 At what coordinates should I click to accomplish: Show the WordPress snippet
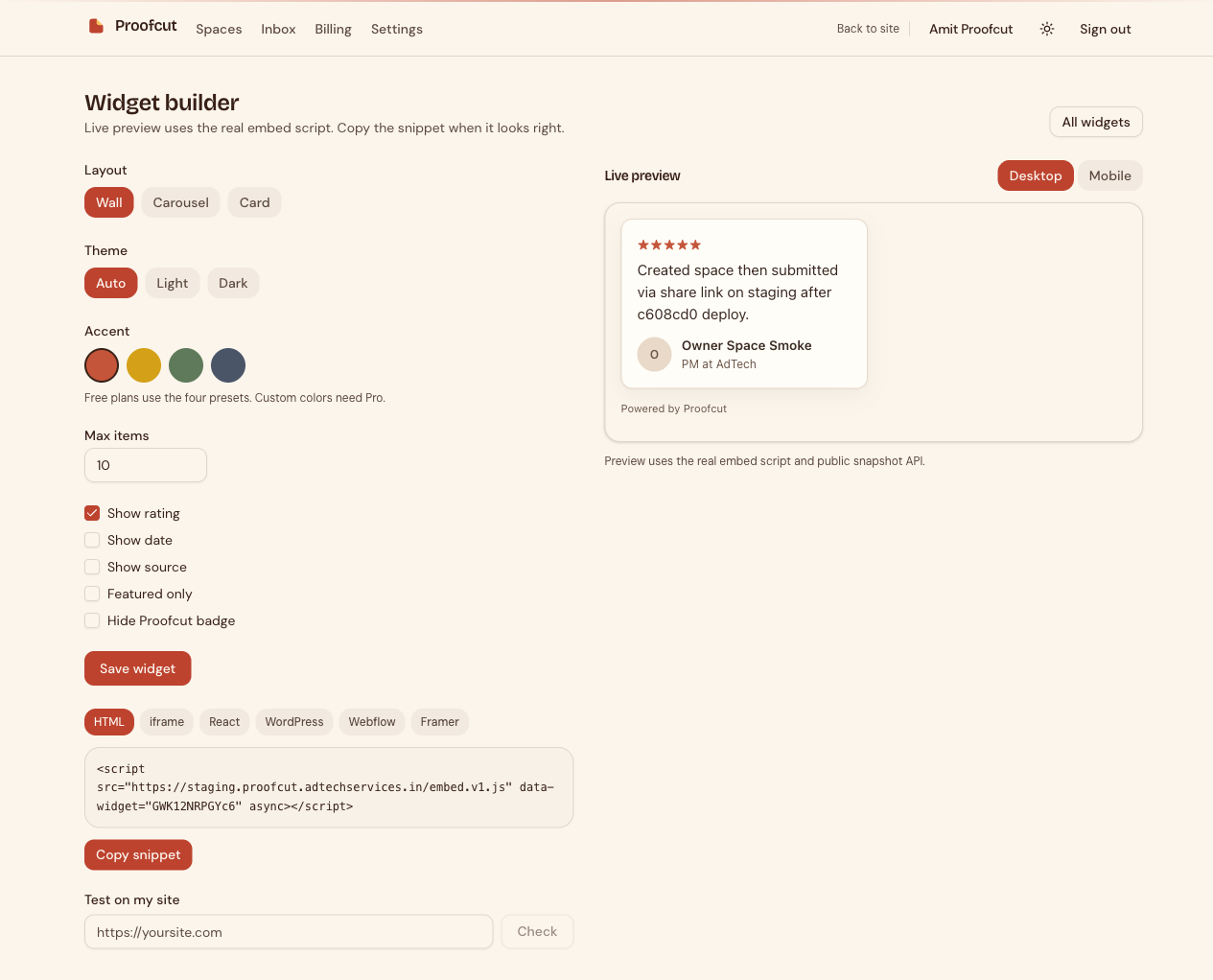[294, 722]
